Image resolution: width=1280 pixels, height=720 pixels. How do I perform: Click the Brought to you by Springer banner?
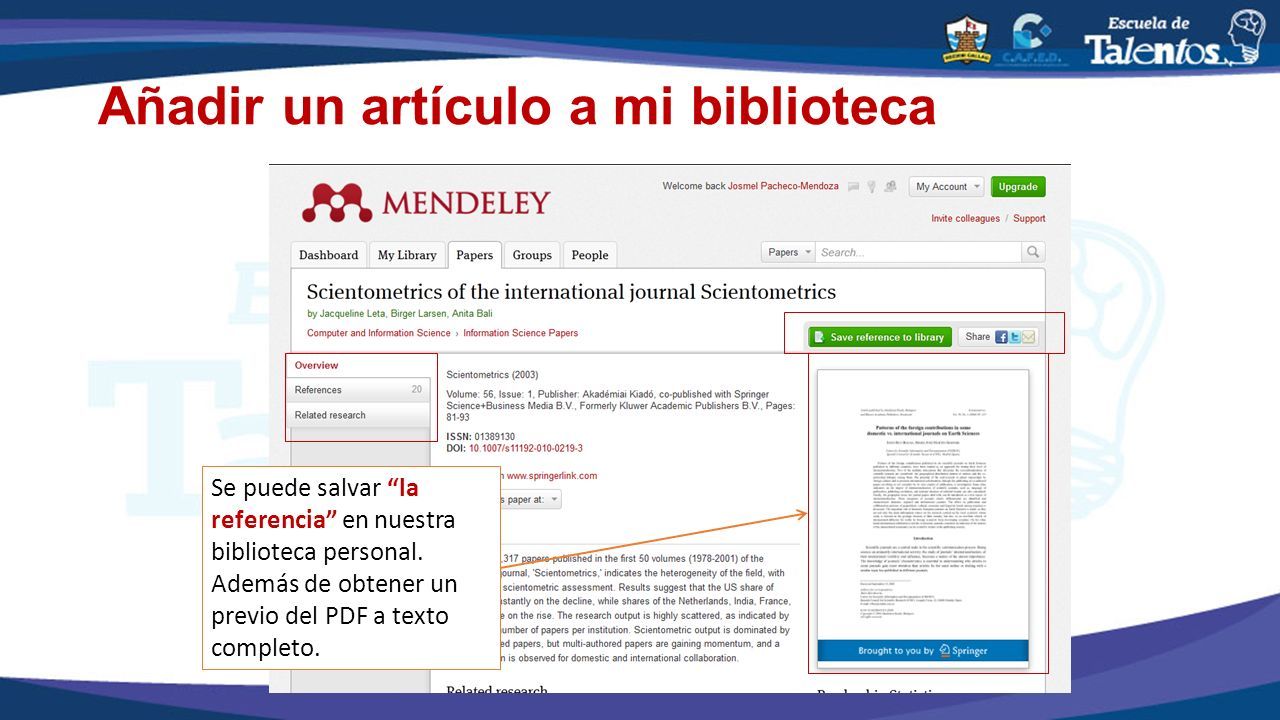[923, 651]
